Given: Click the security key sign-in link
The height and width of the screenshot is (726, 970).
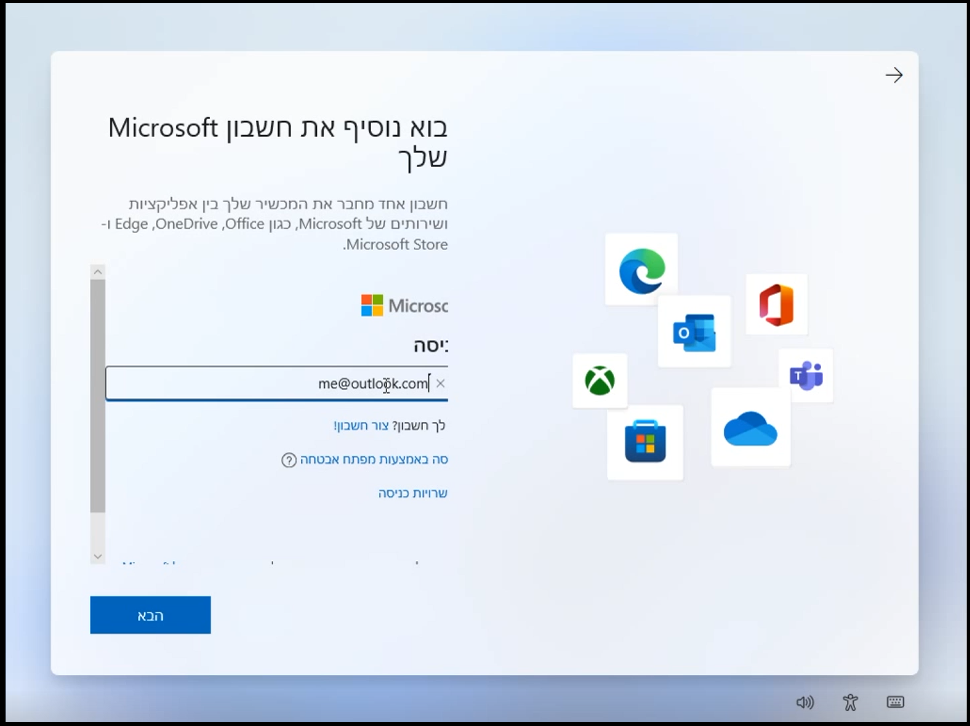Looking at the screenshot, I should click(x=374, y=459).
